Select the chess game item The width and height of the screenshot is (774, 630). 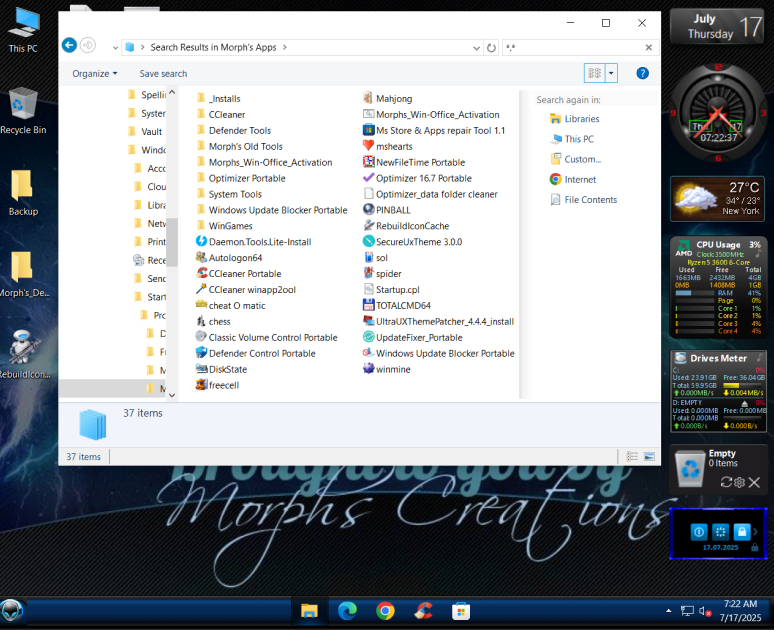click(213, 321)
